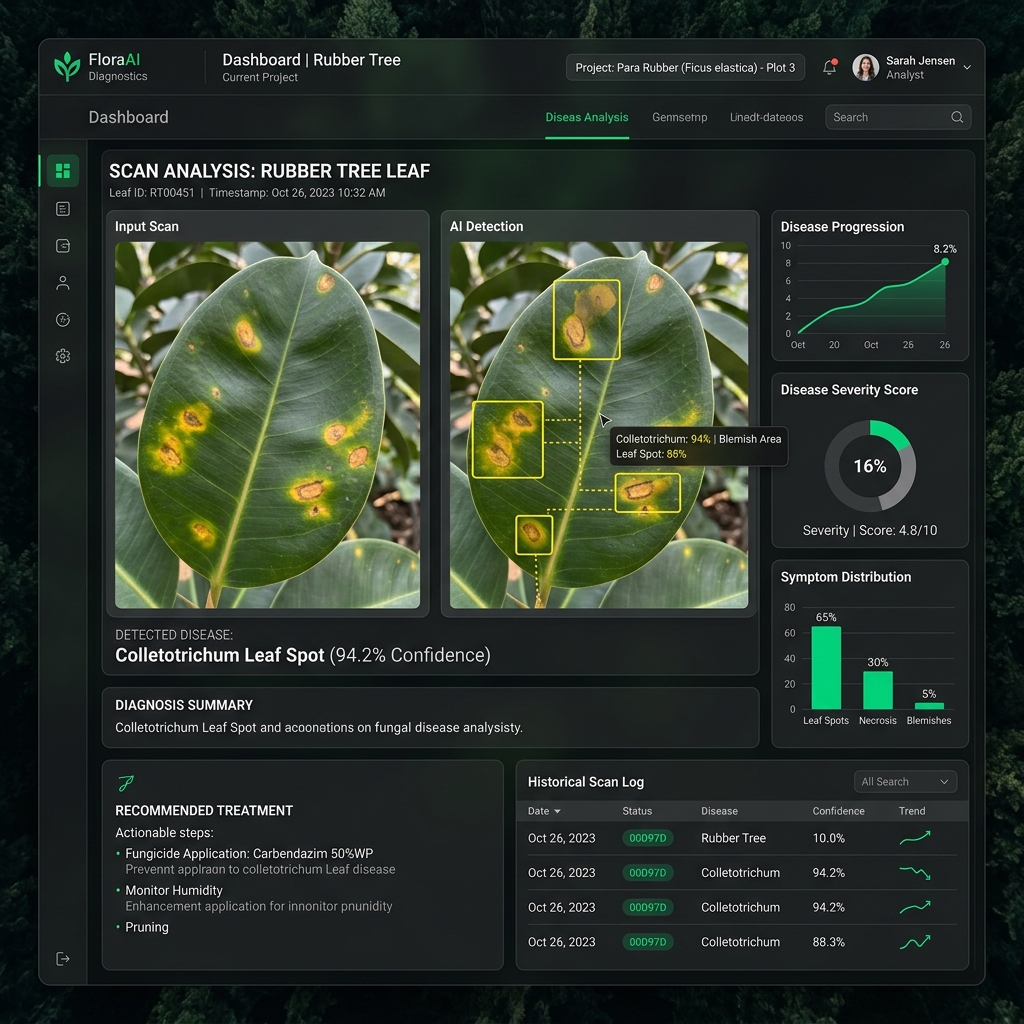1024x1024 pixels.
Task: Open the dashboard grid icon in sidebar
Action: tap(63, 171)
